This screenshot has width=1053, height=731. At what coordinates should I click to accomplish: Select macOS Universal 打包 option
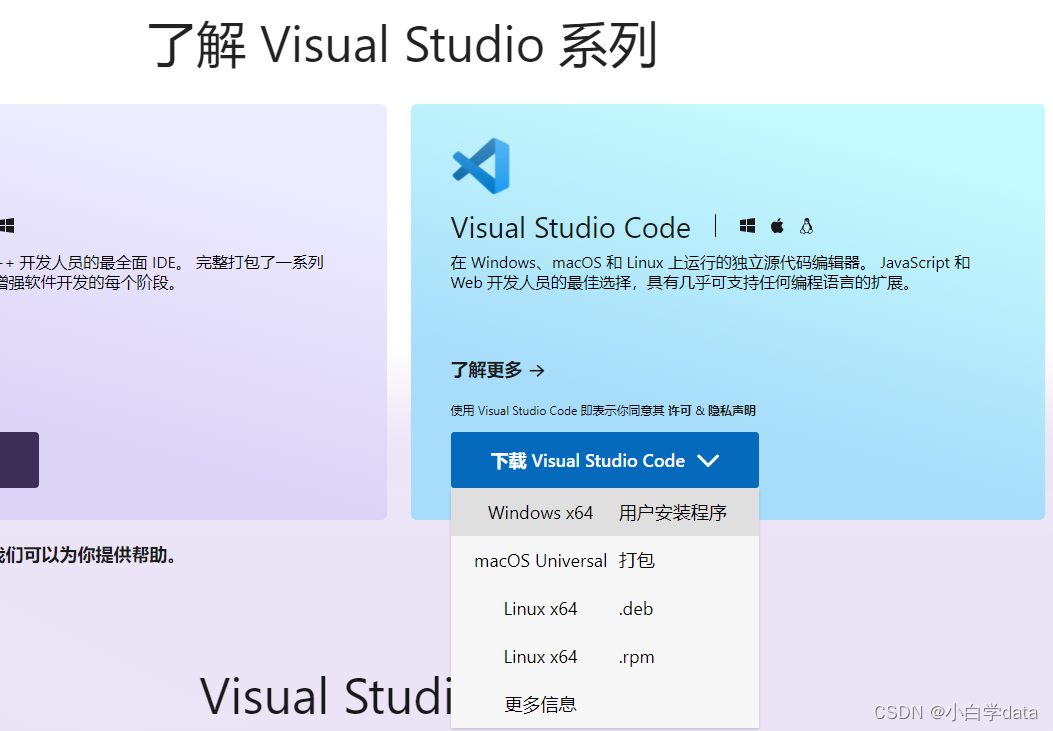604,561
